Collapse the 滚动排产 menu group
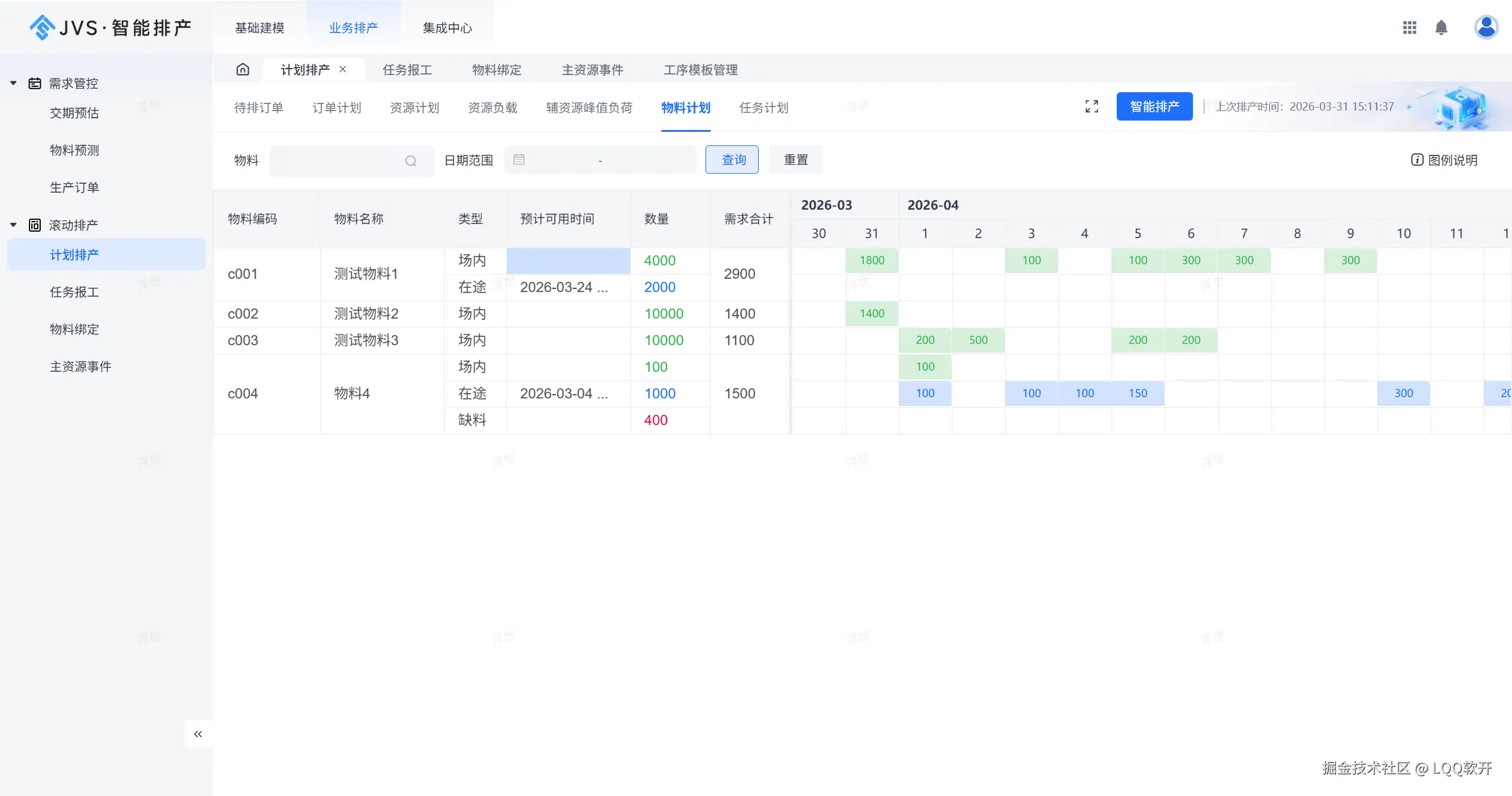The height and width of the screenshot is (796, 1512). coord(14,225)
